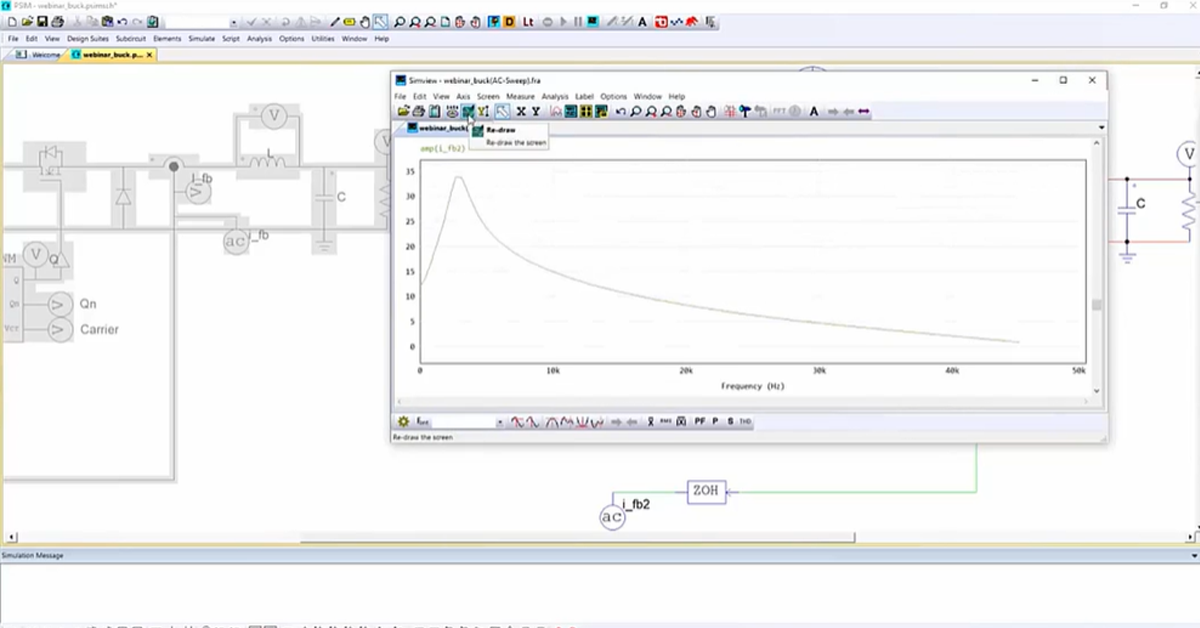Toggle the selection arrow tool in Simview
This screenshot has height=628, width=1200.
(x=502, y=111)
